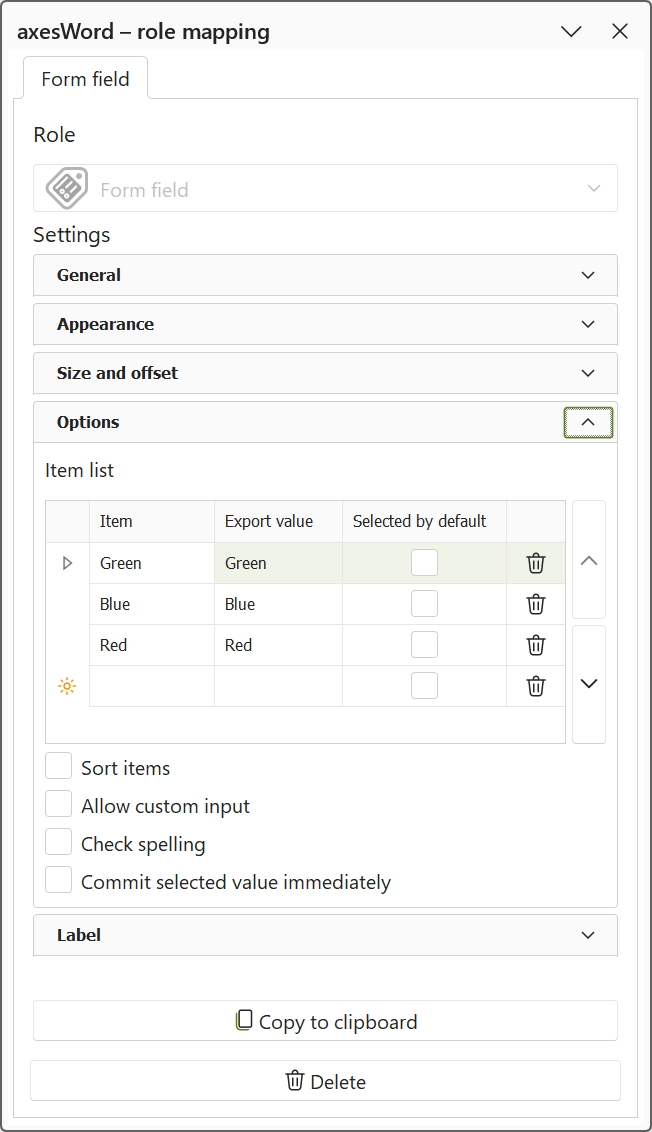Click the Delete button at bottom
Image resolution: width=652 pixels, height=1132 pixels.
click(x=326, y=1081)
